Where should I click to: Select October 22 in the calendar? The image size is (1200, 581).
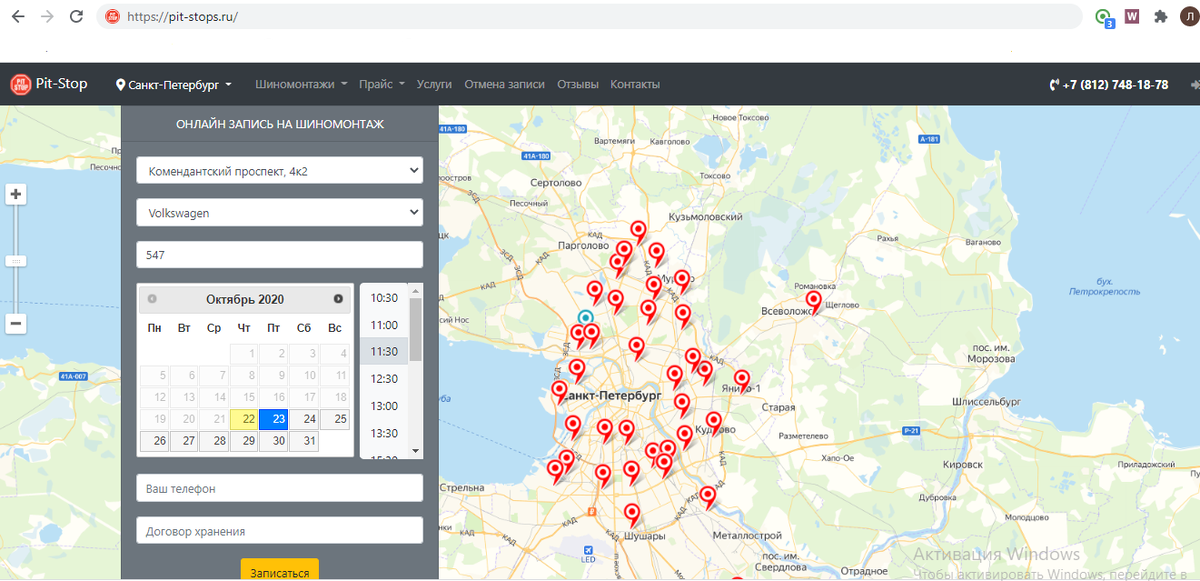(x=244, y=419)
